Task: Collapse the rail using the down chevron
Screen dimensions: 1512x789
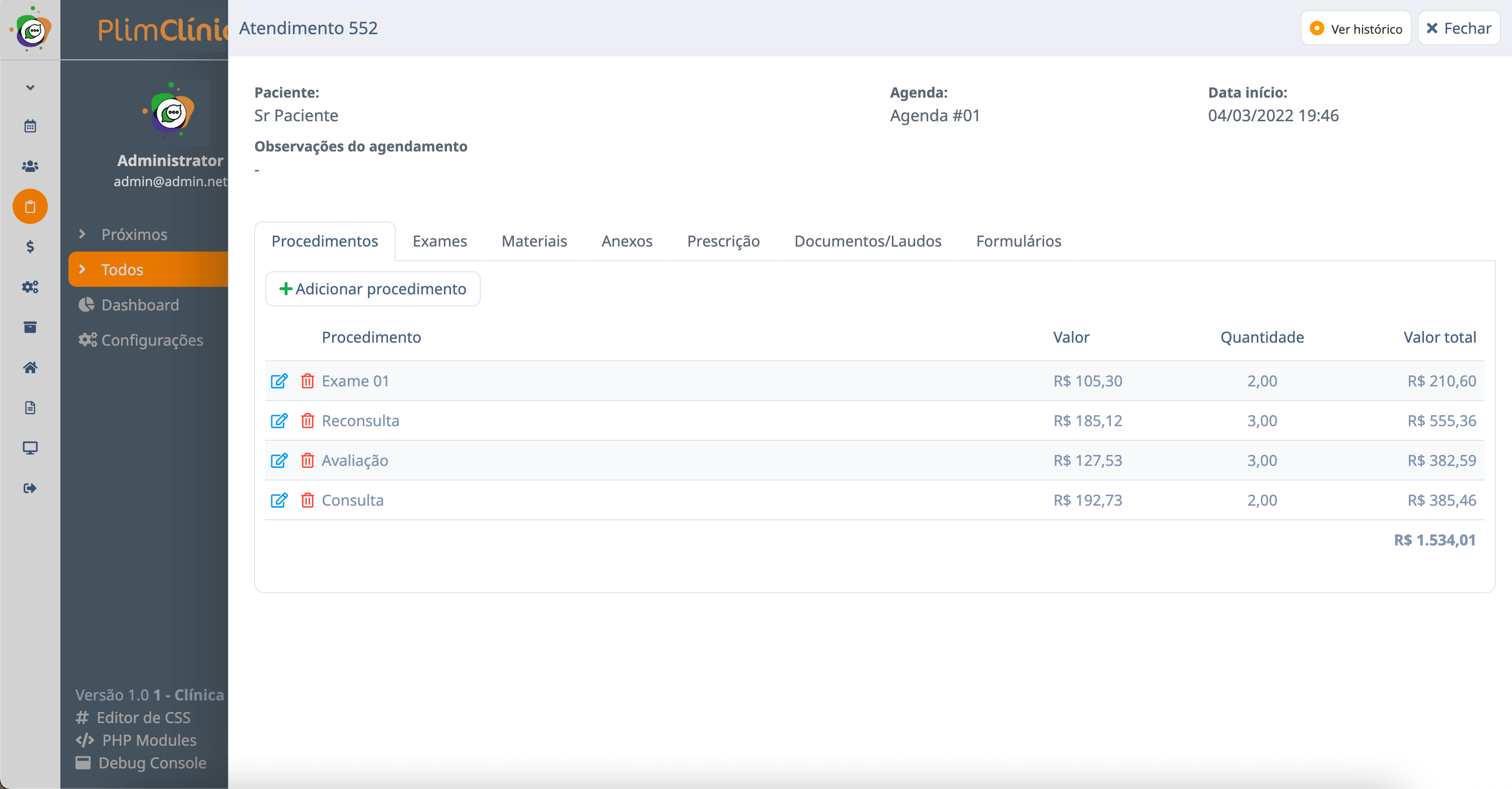Action: pyautogui.click(x=30, y=88)
